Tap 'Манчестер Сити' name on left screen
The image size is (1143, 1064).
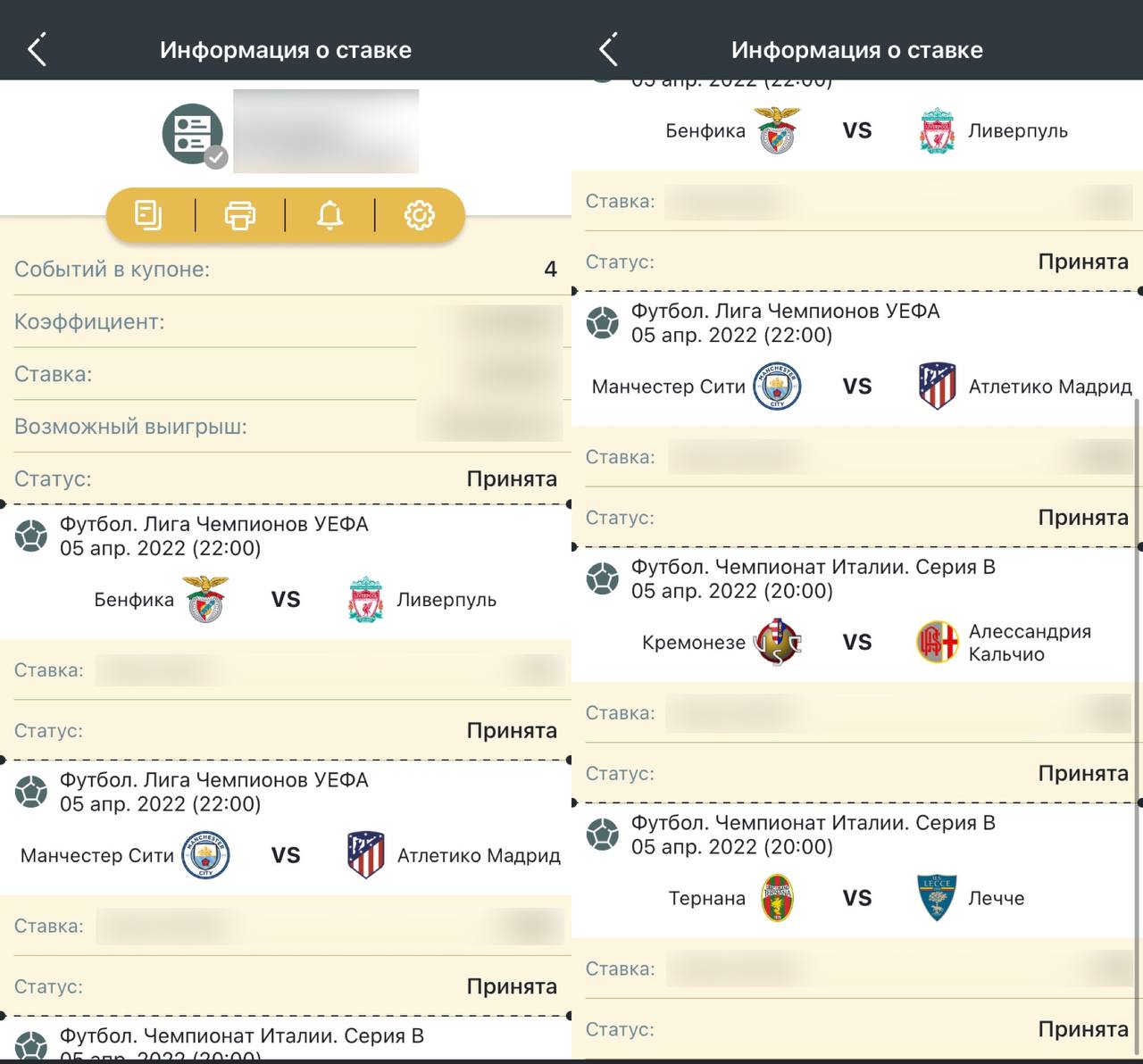pyautogui.click(x=97, y=855)
